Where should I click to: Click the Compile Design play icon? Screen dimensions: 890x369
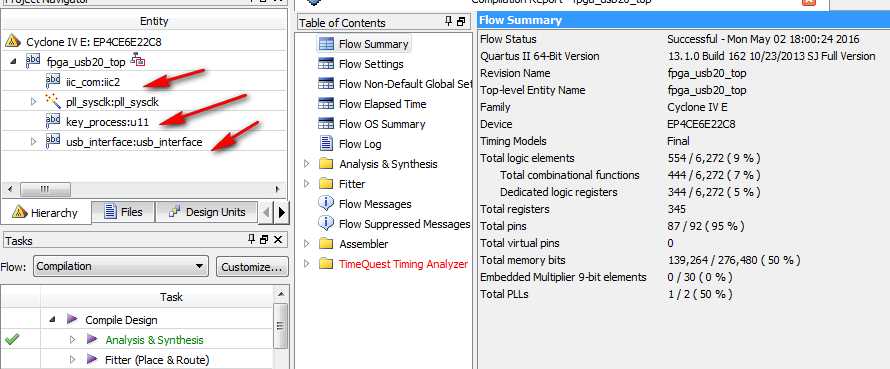[72, 320]
